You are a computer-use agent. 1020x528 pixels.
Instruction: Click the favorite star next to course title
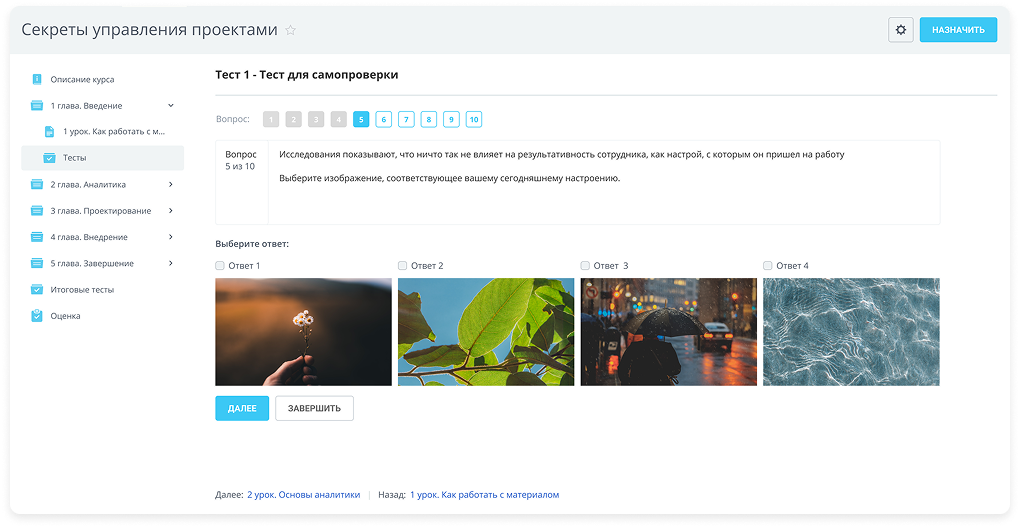(x=291, y=30)
